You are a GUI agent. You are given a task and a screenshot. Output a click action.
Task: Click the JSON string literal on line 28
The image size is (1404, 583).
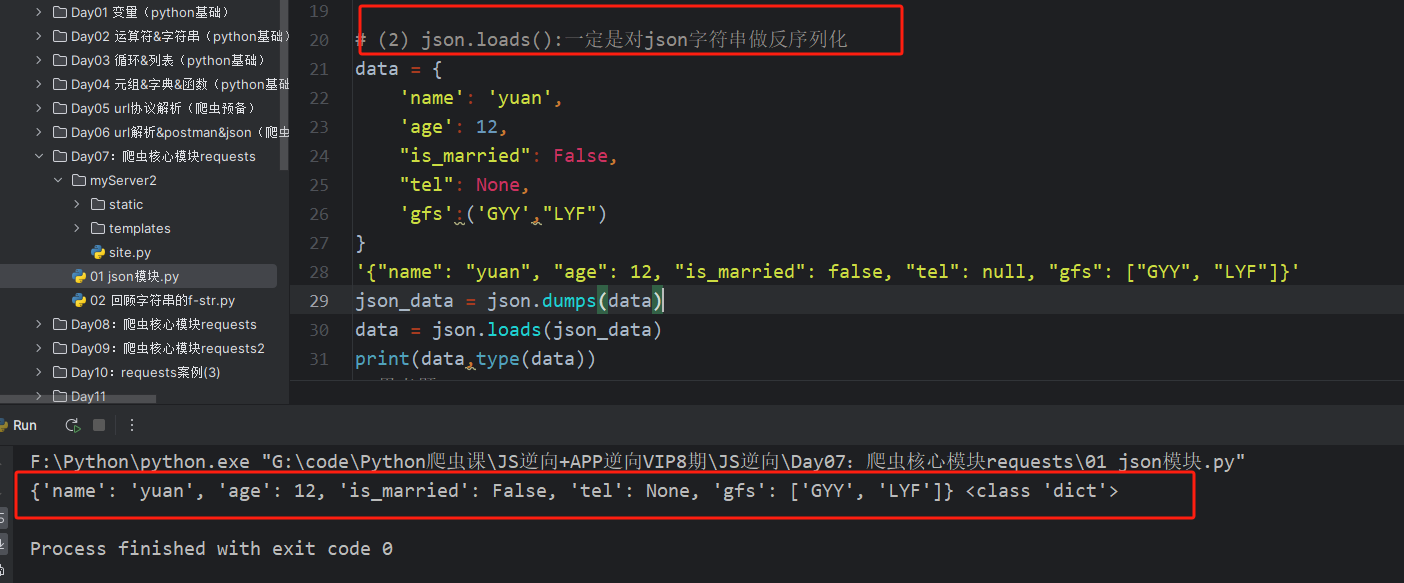[x=827, y=272]
